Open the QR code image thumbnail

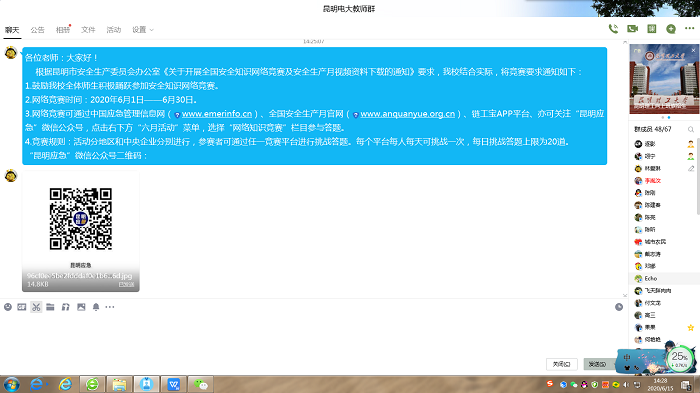pos(81,231)
